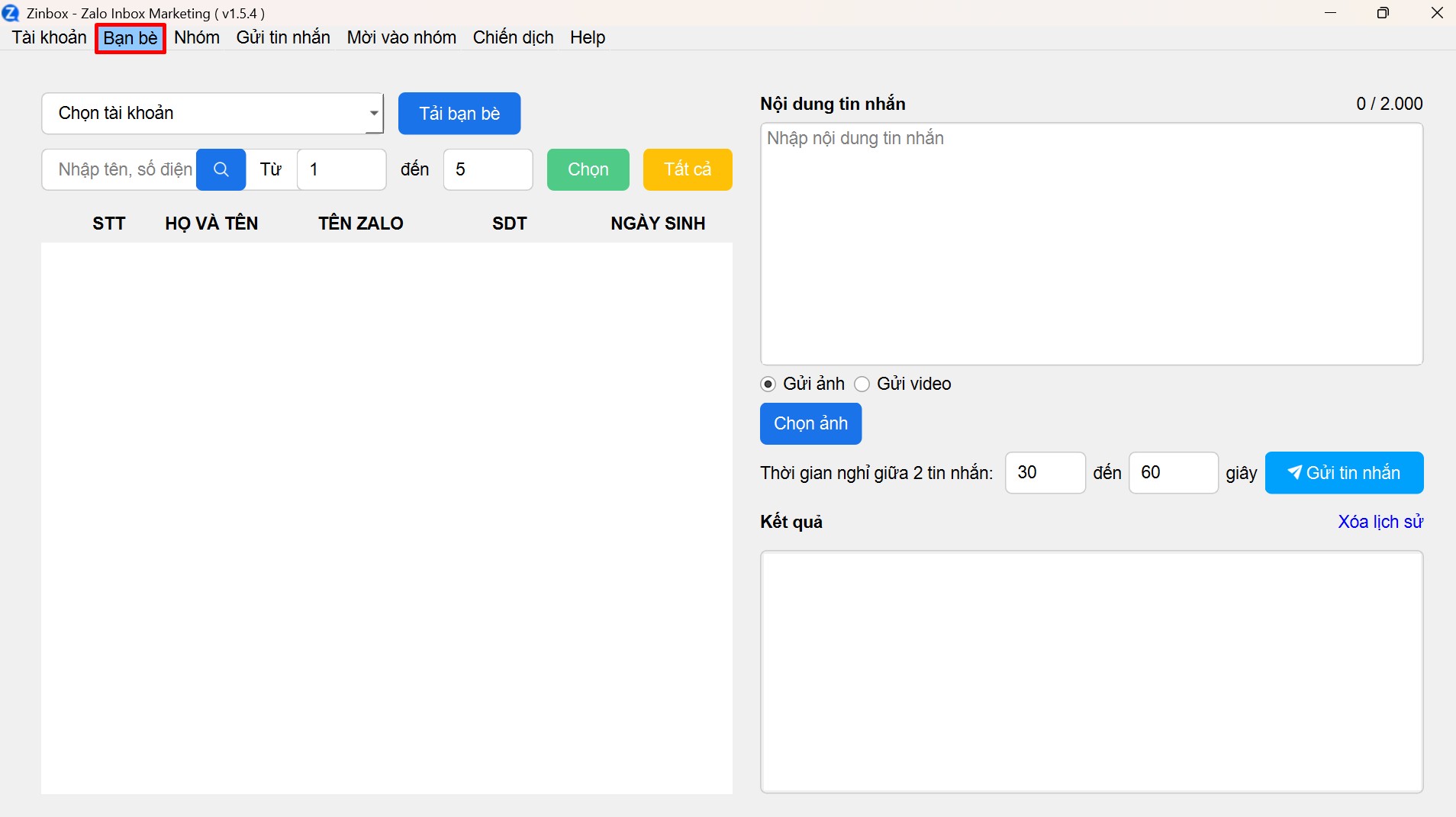Image resolution: width=1456 pixels, height=817 pixels.
Task: Open the Gửi tin nhắn menu
Action: [x=283, y=37]
